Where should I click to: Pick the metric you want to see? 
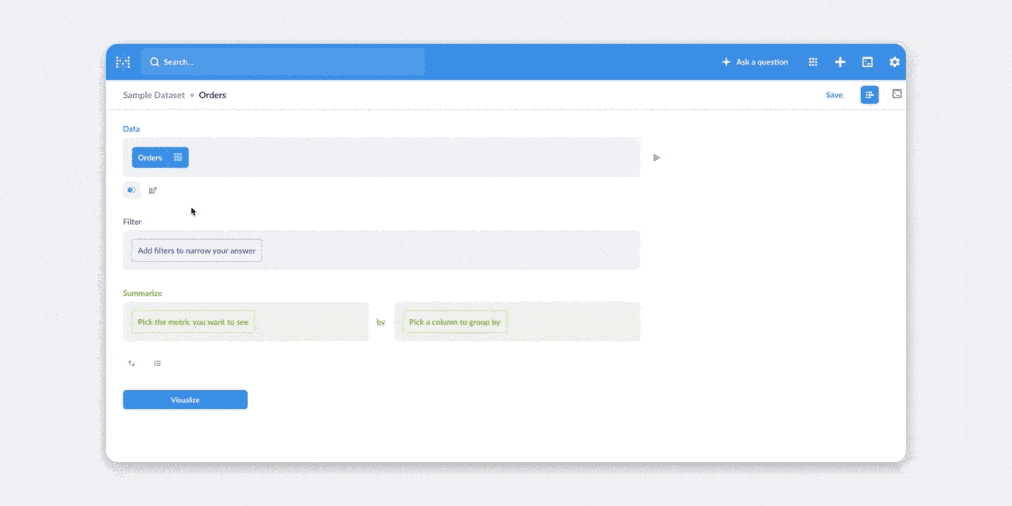click(x=194, y=322)
